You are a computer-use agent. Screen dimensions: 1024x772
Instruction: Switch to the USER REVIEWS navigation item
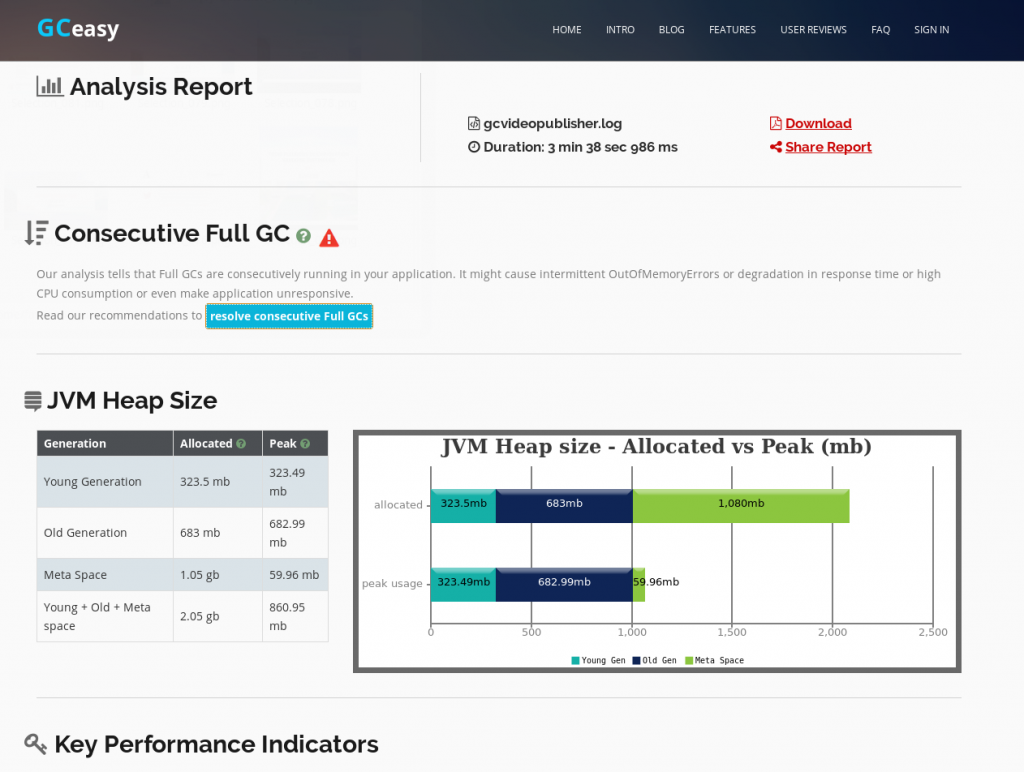pyautogui.click(x=813, y=30)
